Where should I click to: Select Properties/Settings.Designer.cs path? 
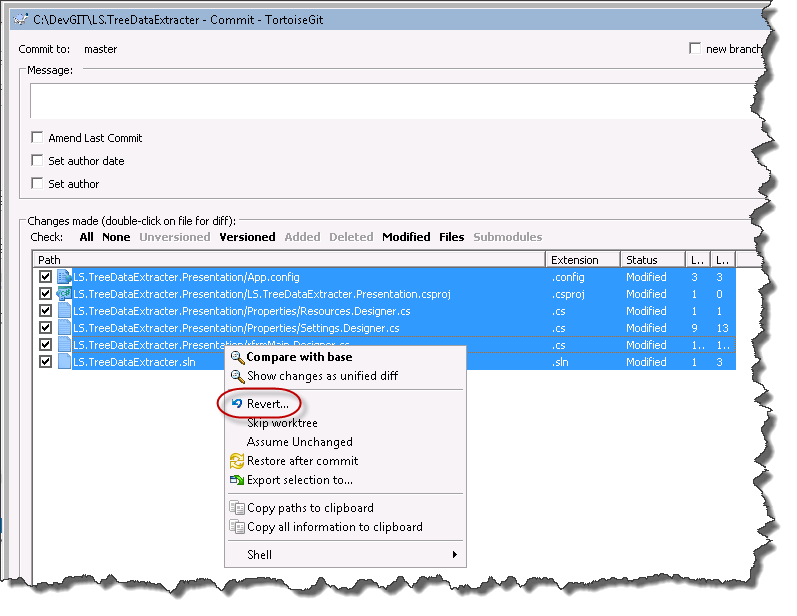coord(236,328)
